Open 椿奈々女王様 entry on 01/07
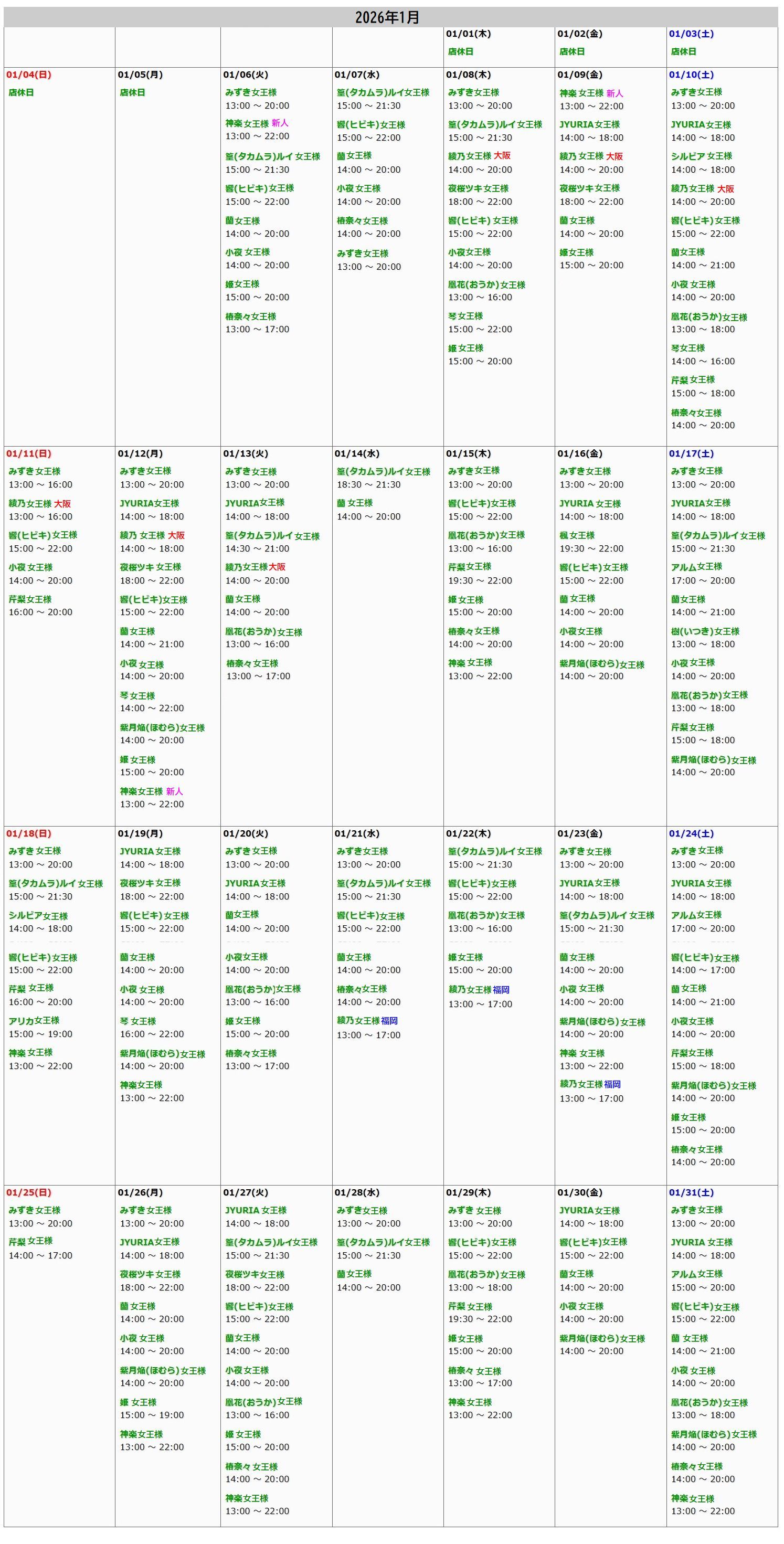Screen dimensions: 784x1544 [x=362, y=220]
